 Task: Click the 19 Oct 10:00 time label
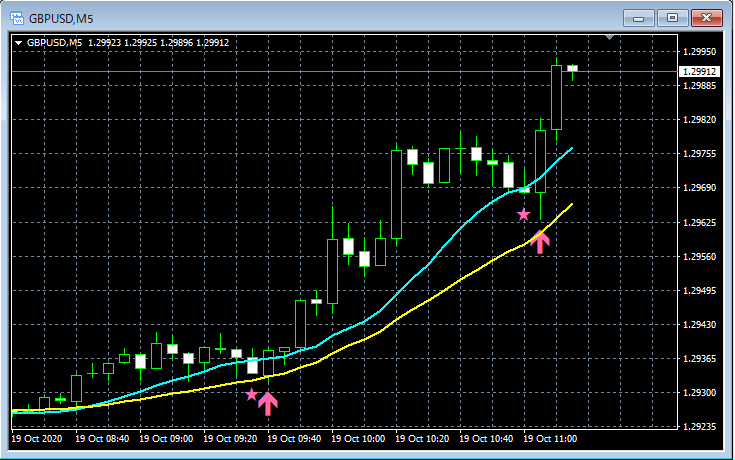(x=358, y=439)
